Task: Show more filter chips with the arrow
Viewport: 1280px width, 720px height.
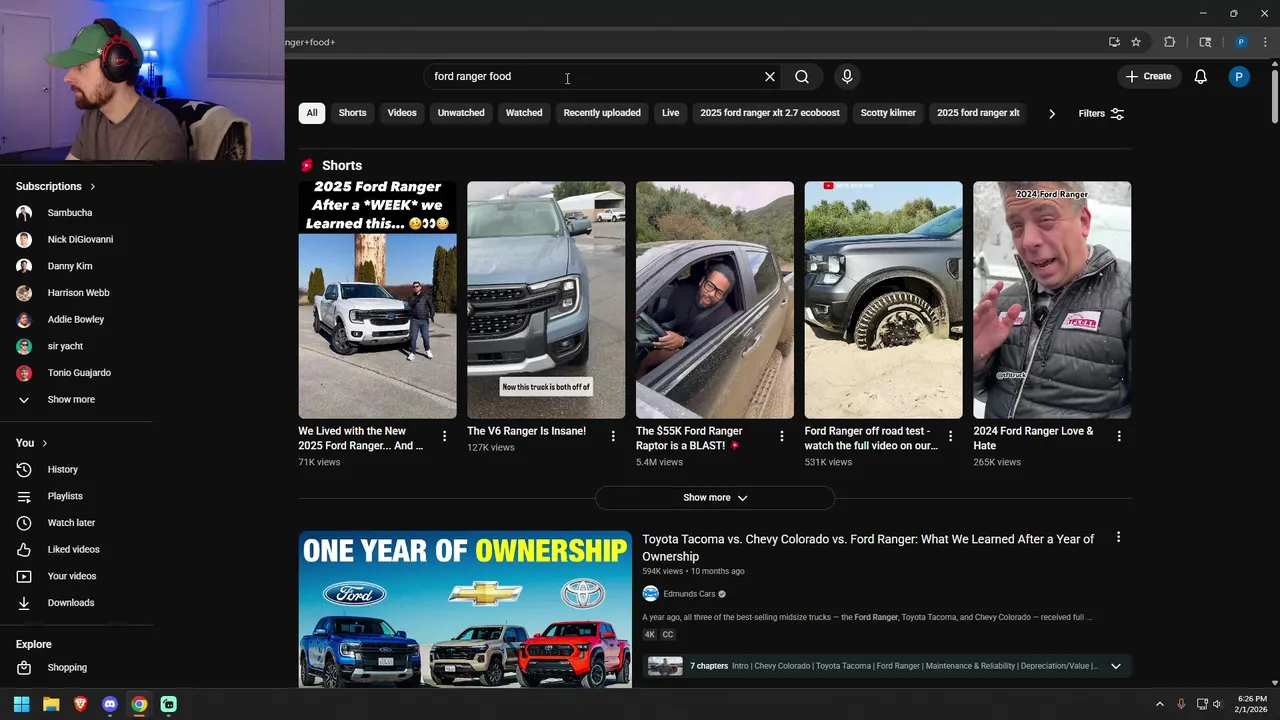Action: 1052,113
